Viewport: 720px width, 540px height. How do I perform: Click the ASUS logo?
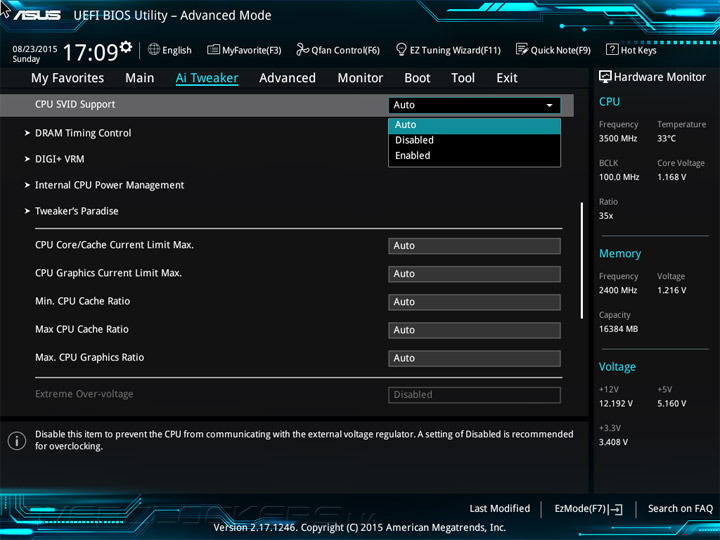tap(37, 15)
